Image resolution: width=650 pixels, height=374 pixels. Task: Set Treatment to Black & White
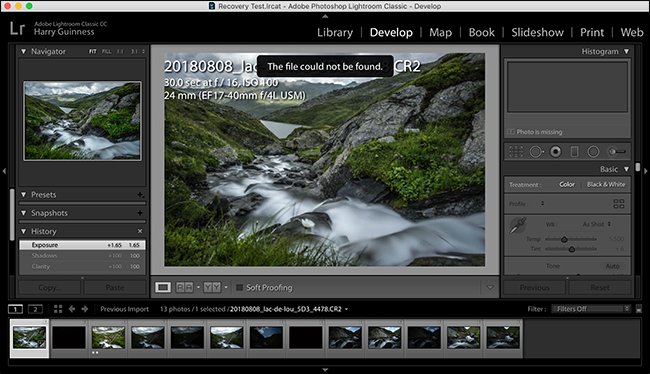click(x=606, y=184)
